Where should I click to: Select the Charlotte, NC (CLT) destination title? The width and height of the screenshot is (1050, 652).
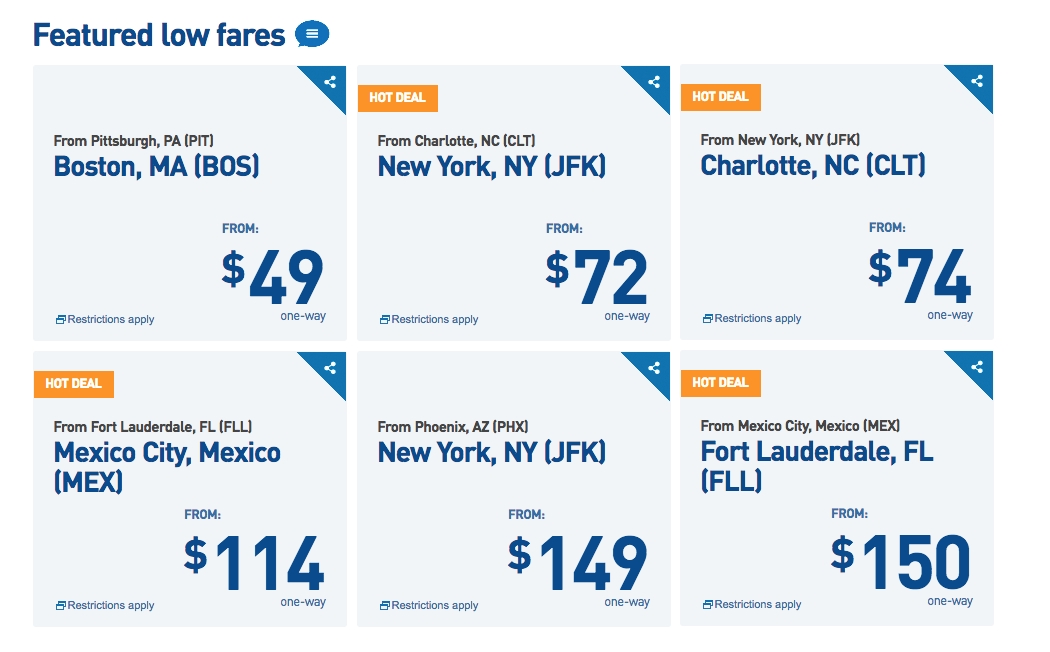click(813, 165)
